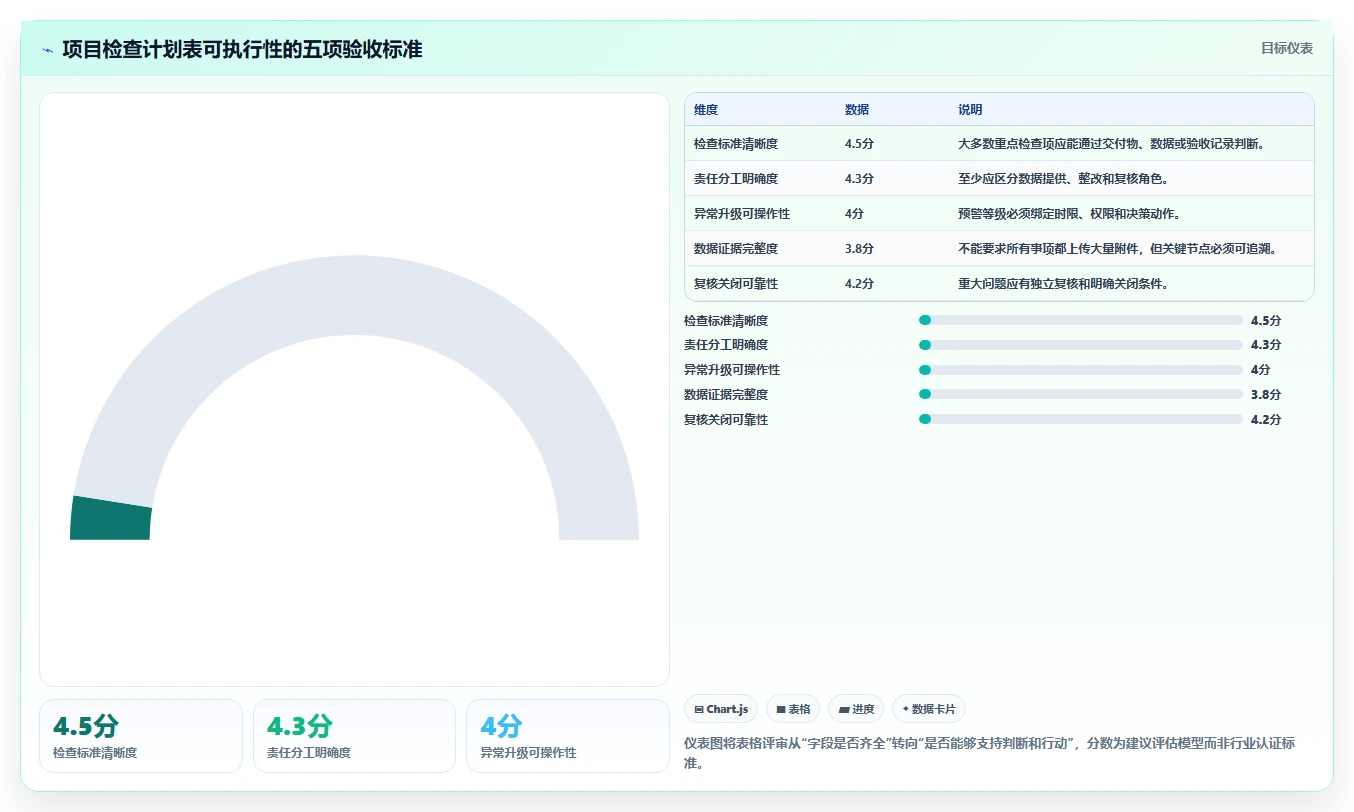Image resolution: width=1354 pixels, height=812 pixels.
Task: Click the gray gauge arc track
Action: (x=354, y=295)
